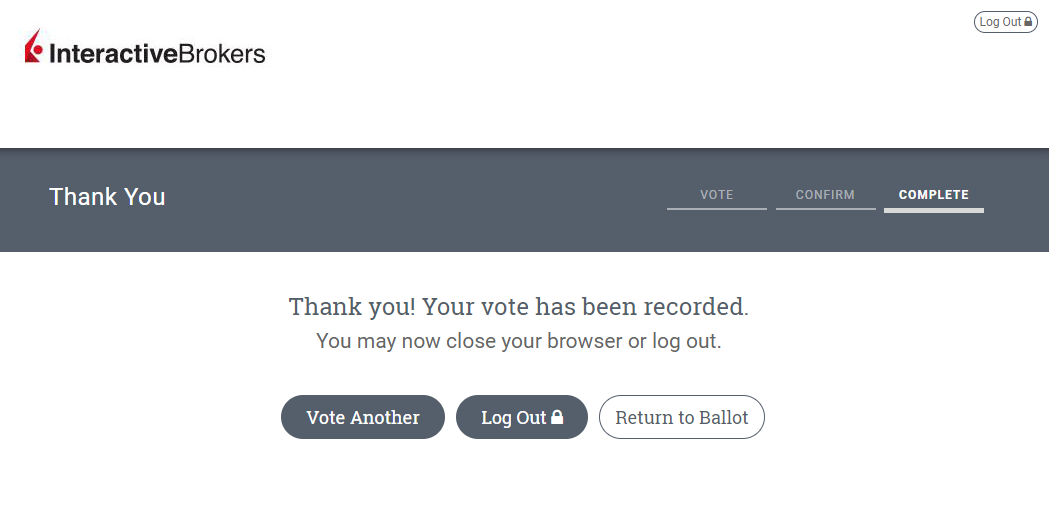Image resolution: width=1049 pixels, height=510 pixels.
Task: Select the COMPLETE step tab
Action: click(933, 195)
